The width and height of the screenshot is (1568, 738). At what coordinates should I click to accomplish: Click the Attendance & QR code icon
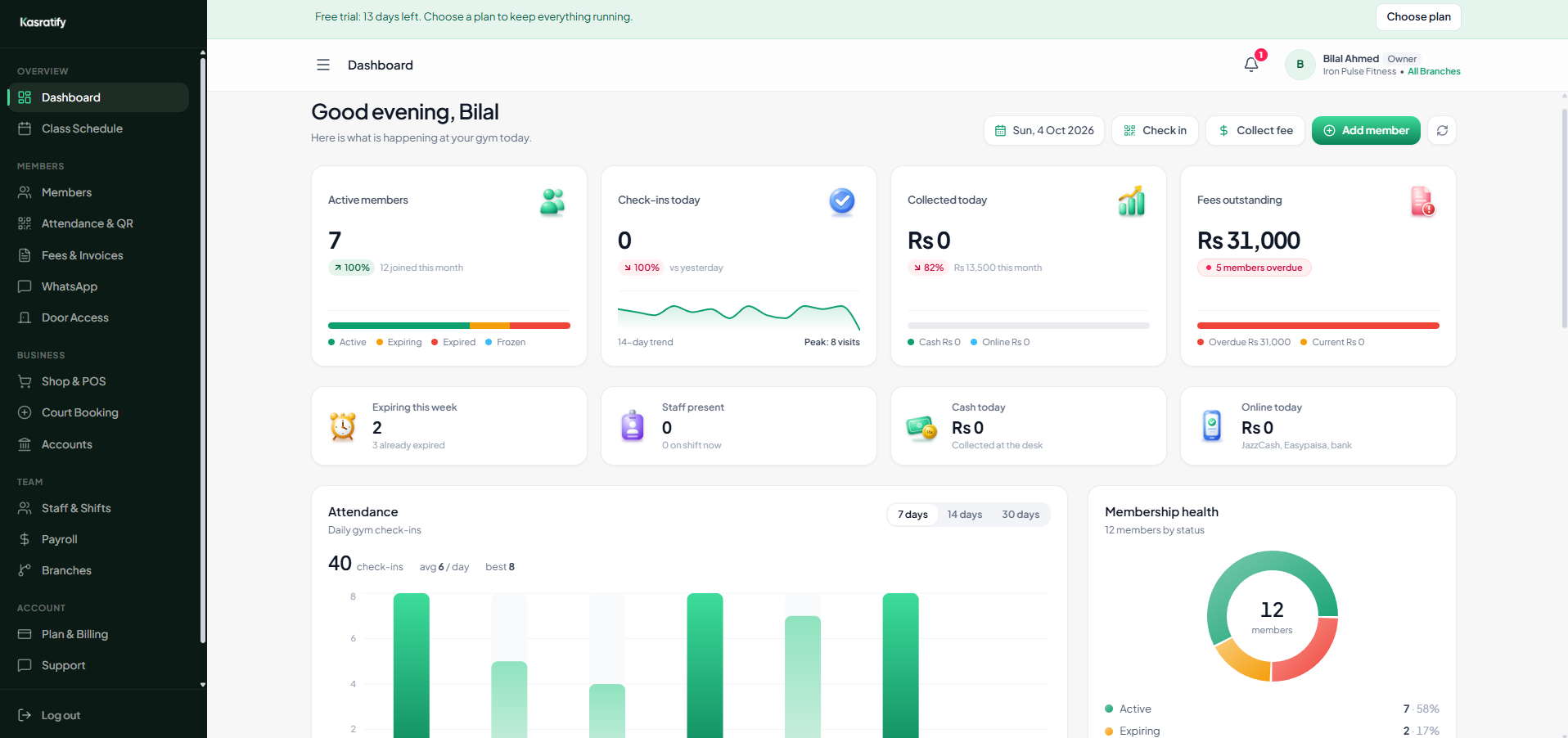click(25, 223)
